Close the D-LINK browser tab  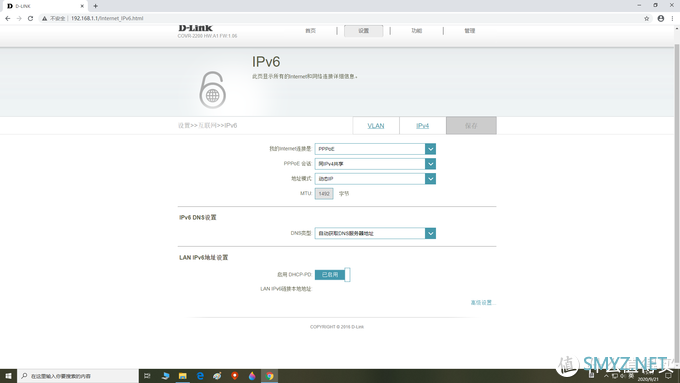point(82,6)
